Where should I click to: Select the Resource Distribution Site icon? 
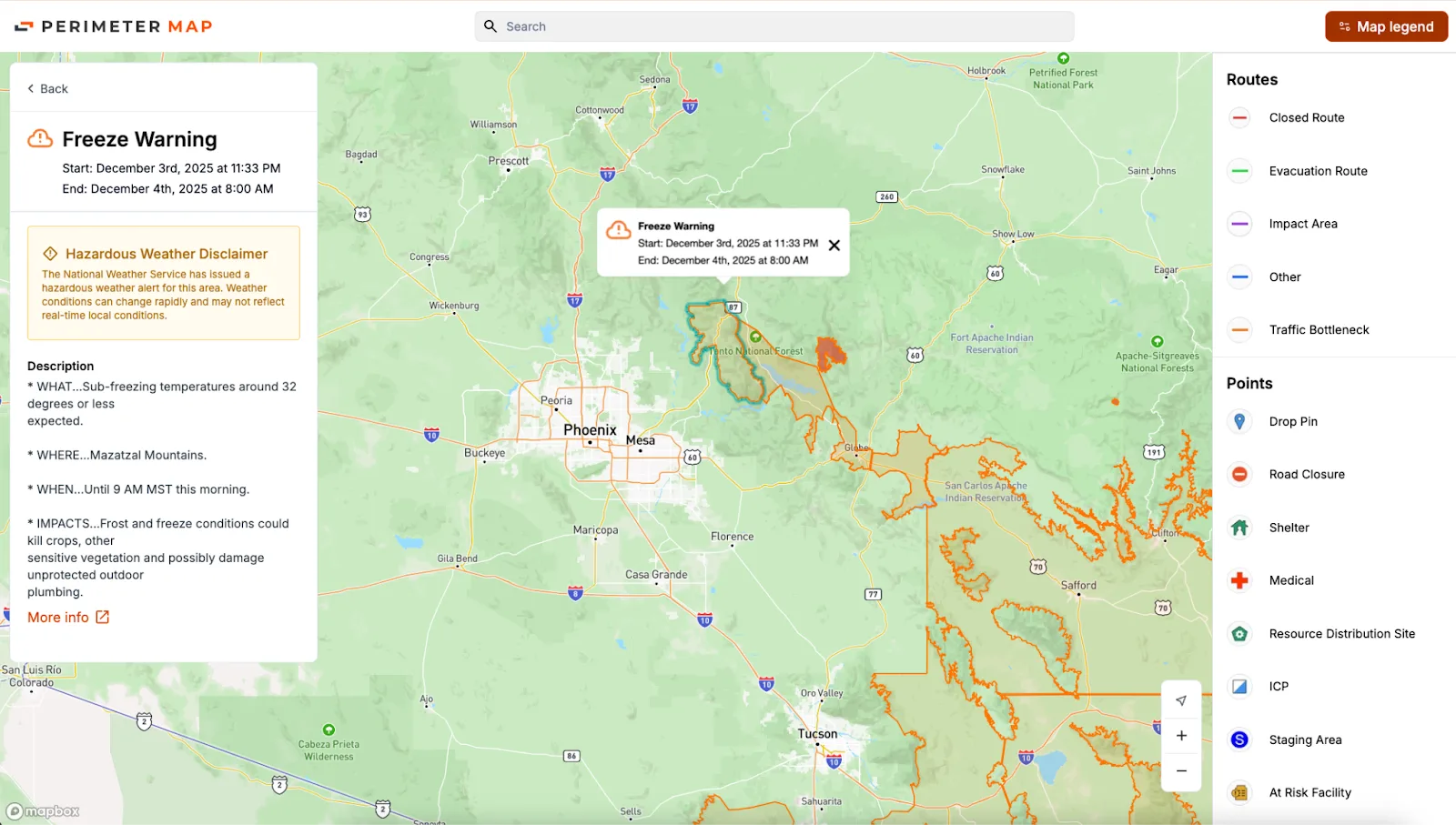[1239, 633]
